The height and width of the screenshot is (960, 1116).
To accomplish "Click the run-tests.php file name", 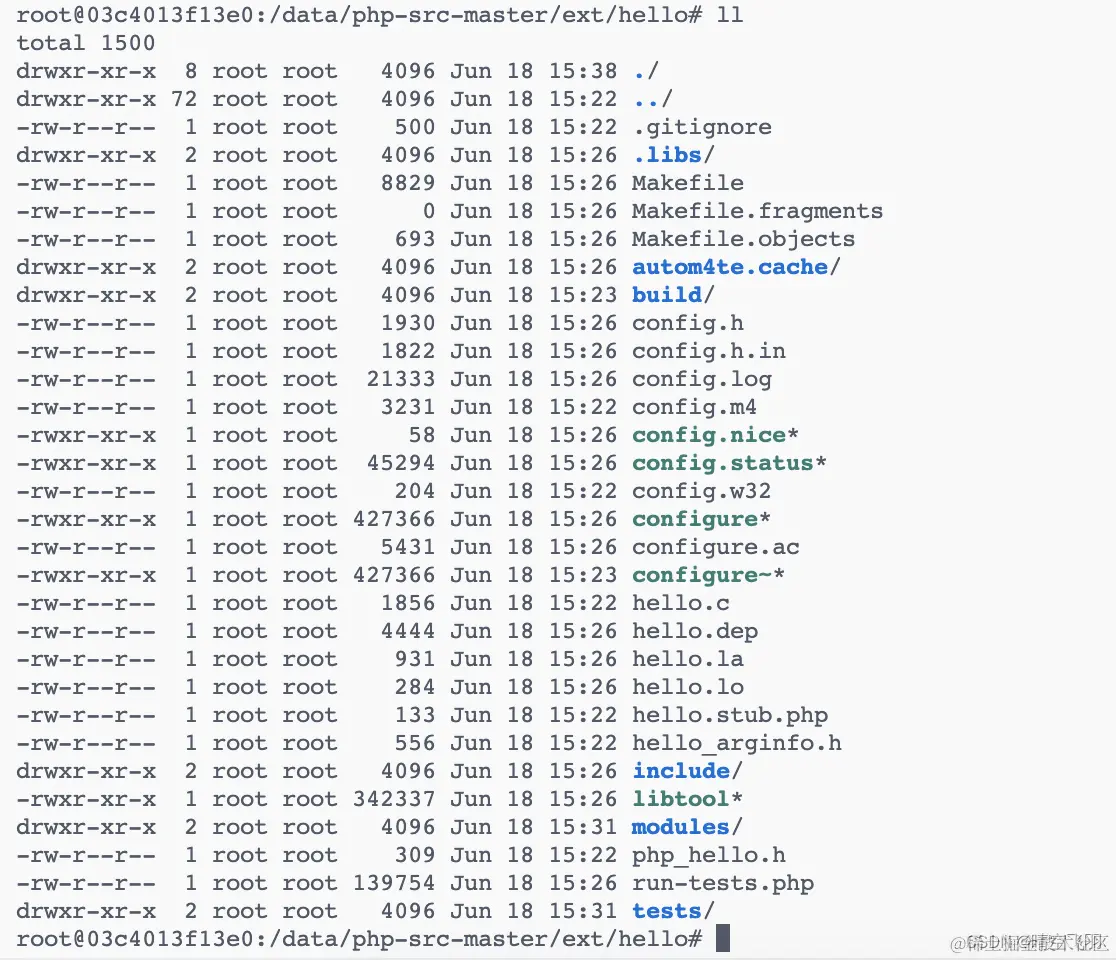I will 722,883.
